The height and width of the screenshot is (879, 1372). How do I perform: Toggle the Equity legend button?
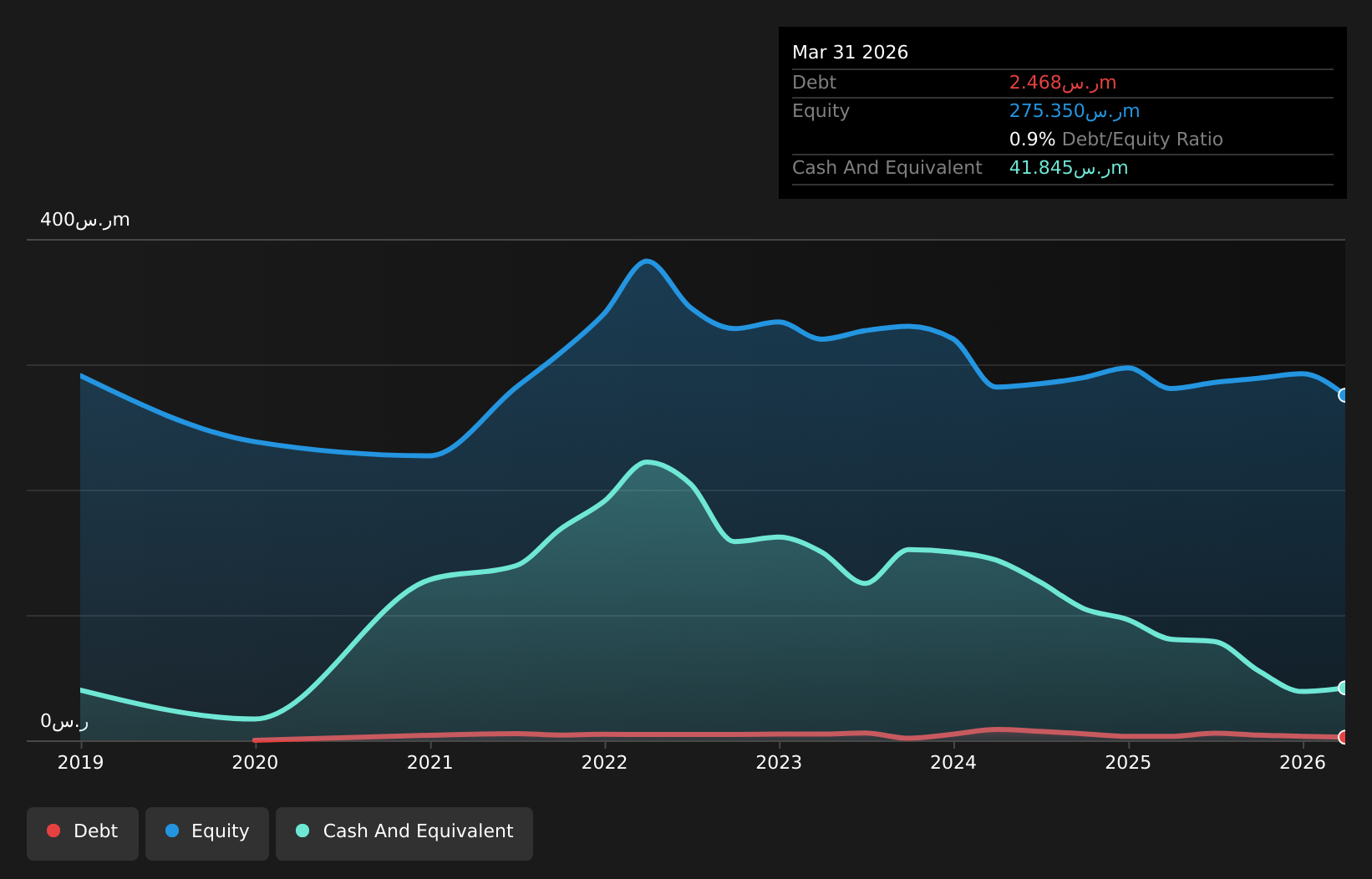[207, 833]
